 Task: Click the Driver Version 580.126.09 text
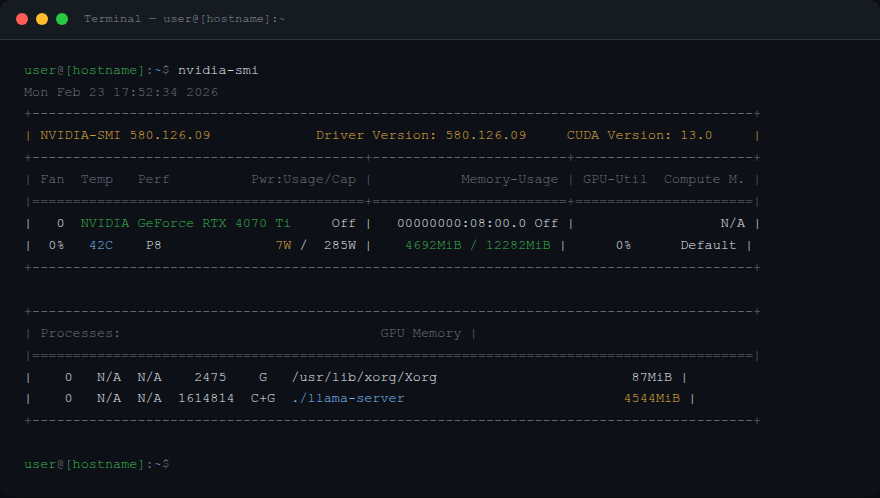click(x=421, y=135)
